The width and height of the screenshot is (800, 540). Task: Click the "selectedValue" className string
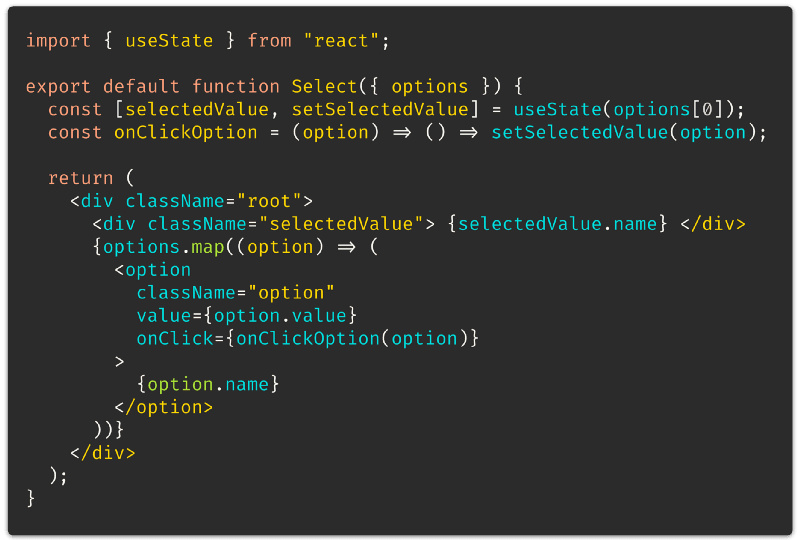[x=341, y=224]
